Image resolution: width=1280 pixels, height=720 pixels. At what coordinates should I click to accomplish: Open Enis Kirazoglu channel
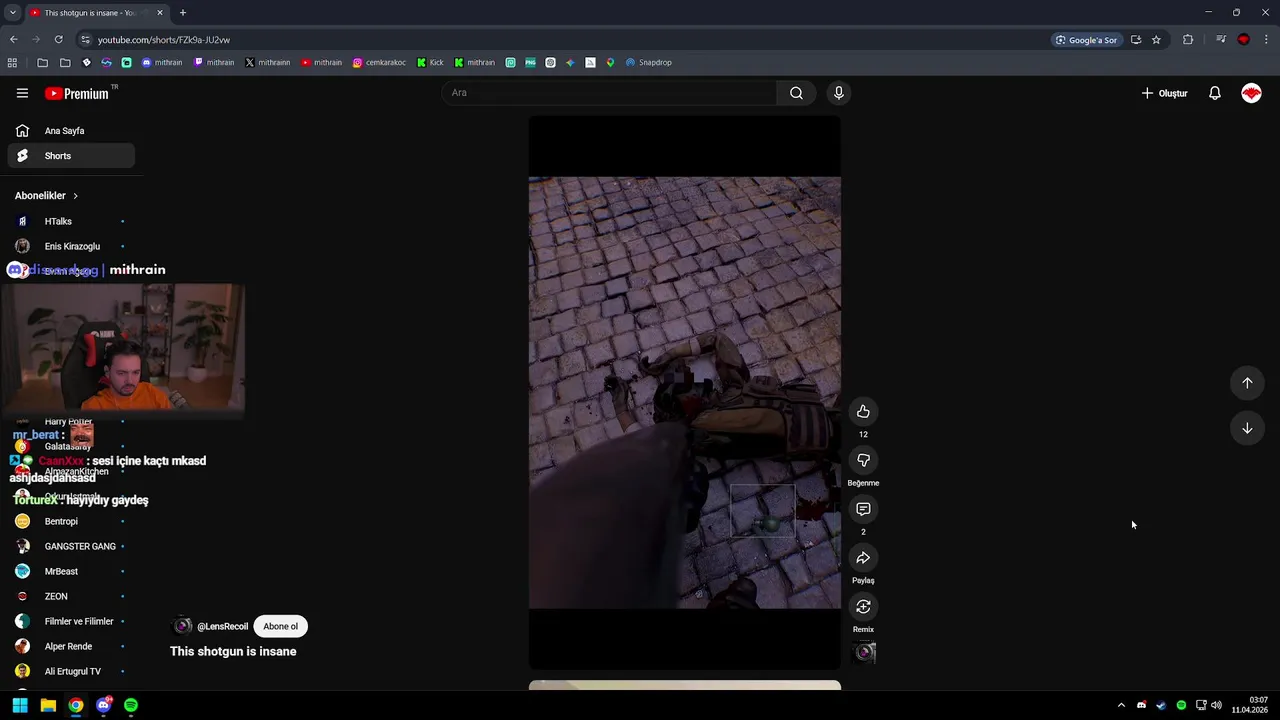[x=71, y=246]
